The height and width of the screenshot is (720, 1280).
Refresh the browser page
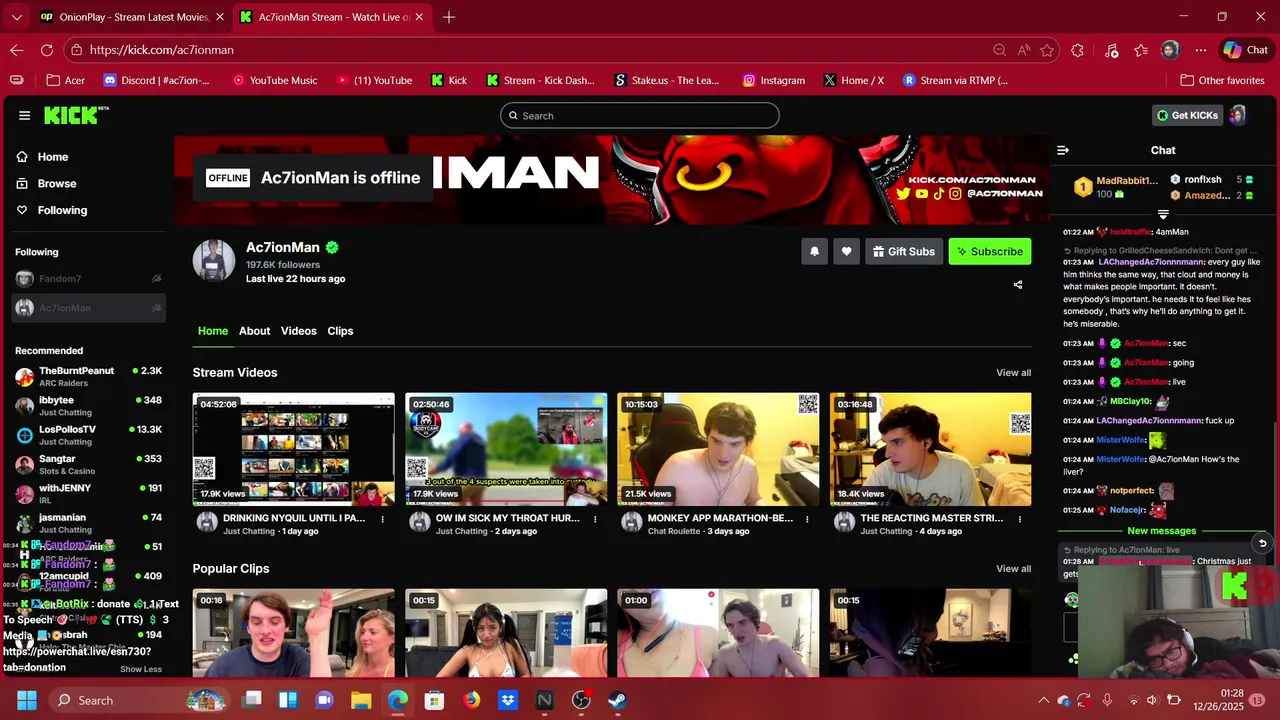(x=47, y=50)
